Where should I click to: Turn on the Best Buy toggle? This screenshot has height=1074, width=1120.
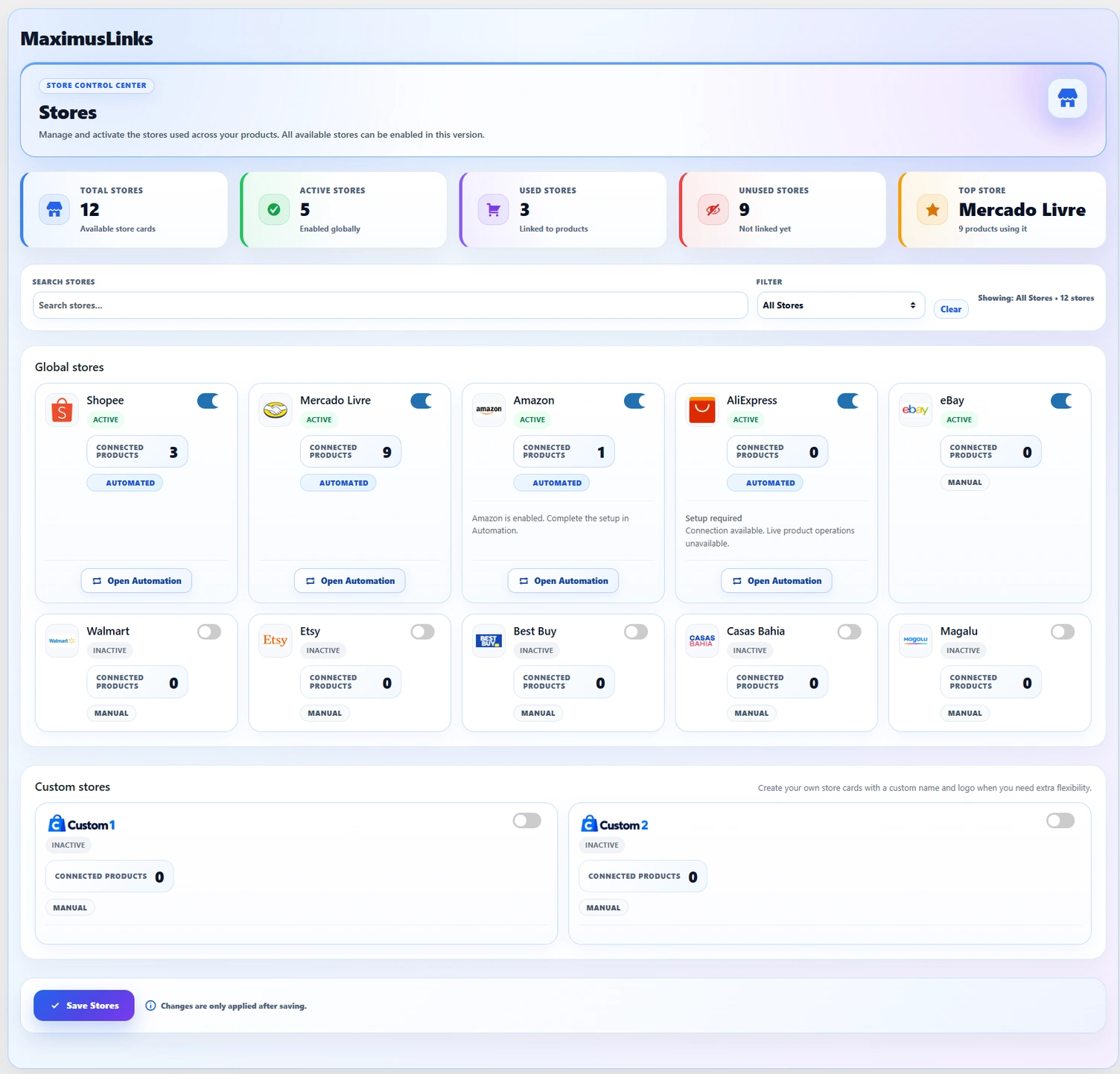(636, 632)
